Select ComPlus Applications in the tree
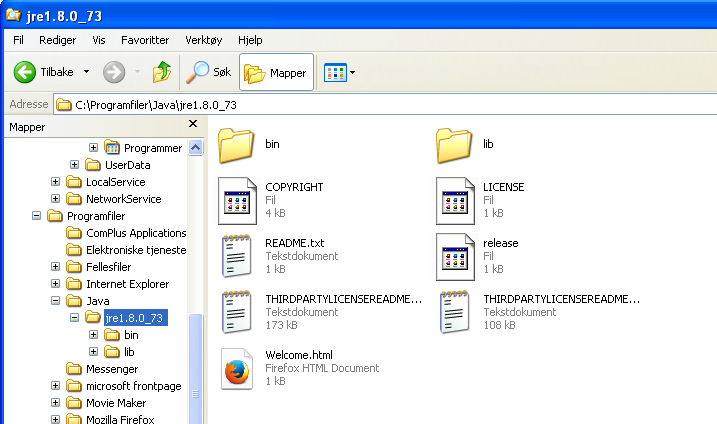This screenshot has width=717, height=424. (x=136, y=233)
